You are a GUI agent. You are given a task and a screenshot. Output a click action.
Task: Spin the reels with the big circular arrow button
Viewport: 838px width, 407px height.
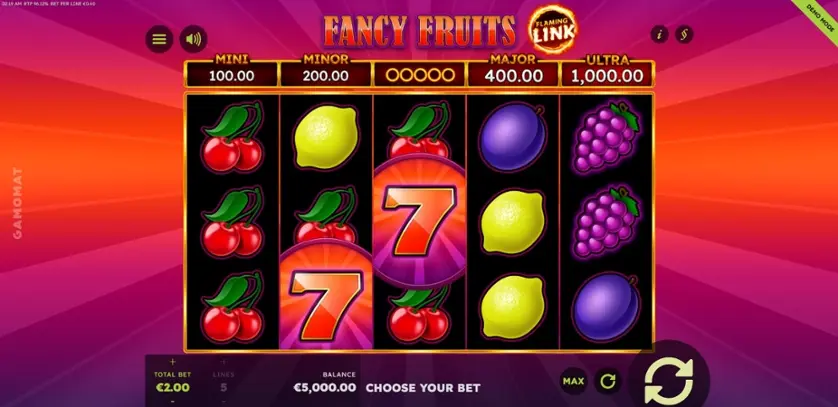(x=669, y=380)
